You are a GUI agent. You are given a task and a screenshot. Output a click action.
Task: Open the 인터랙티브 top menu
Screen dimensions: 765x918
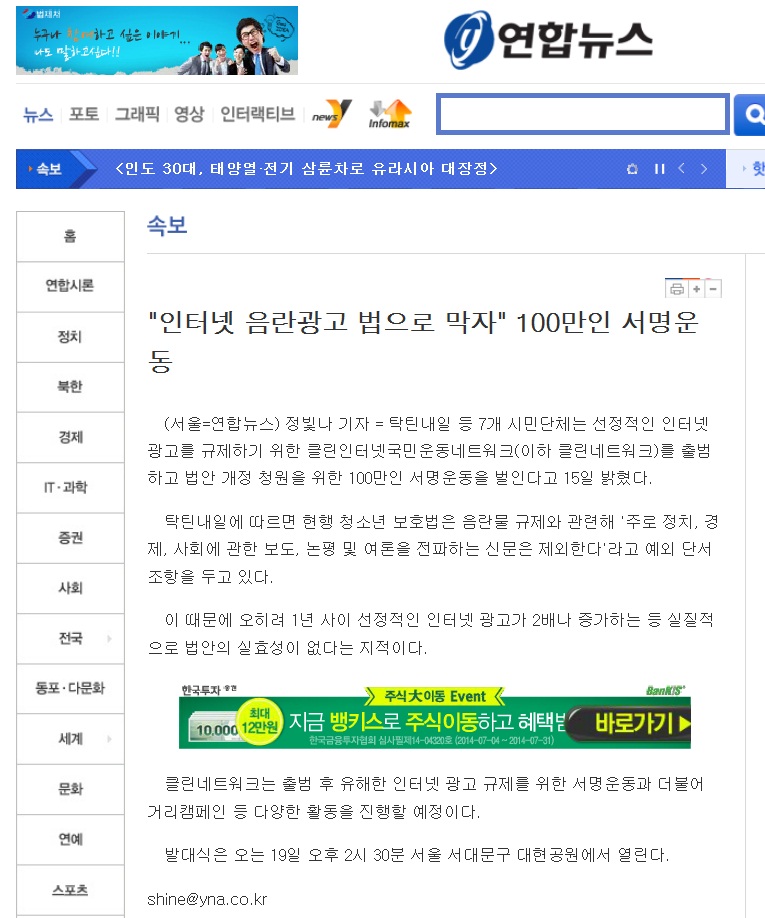tap(258, 114)
